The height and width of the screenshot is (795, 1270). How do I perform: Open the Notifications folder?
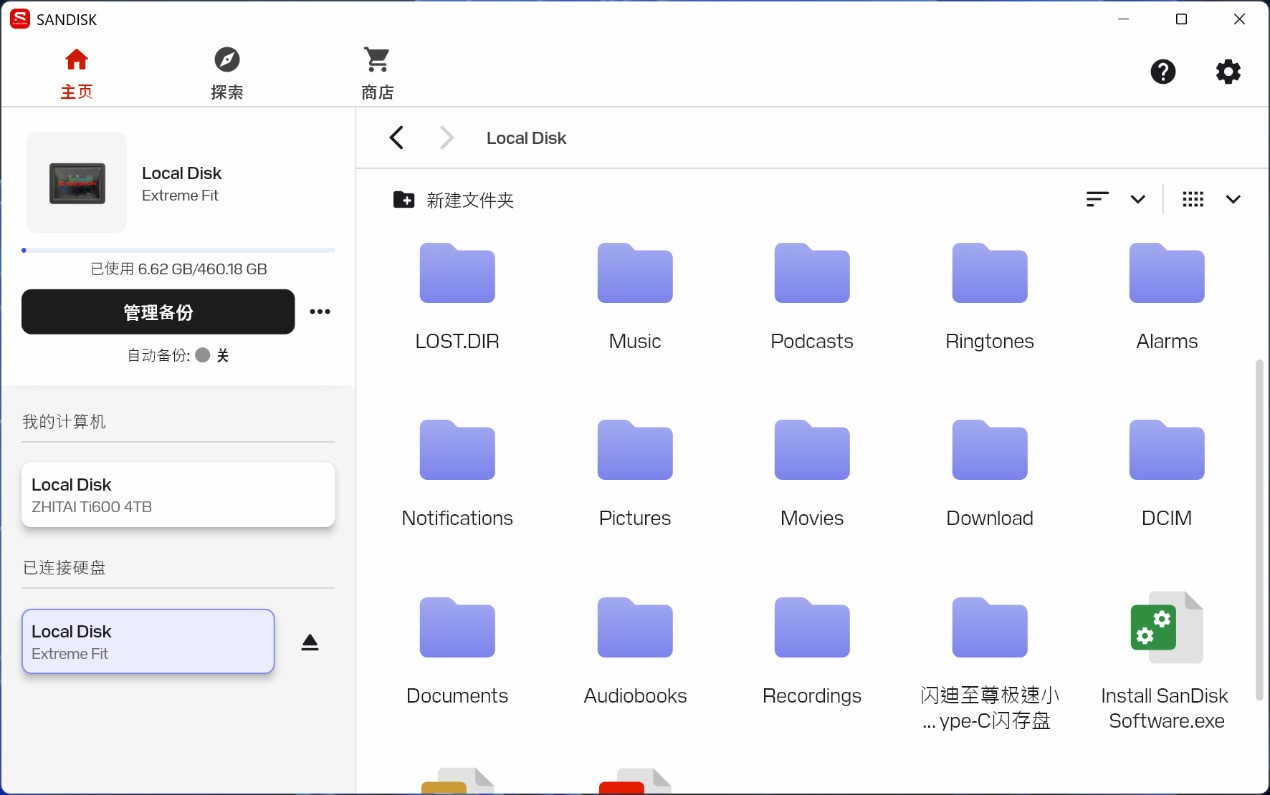point(457,474)
